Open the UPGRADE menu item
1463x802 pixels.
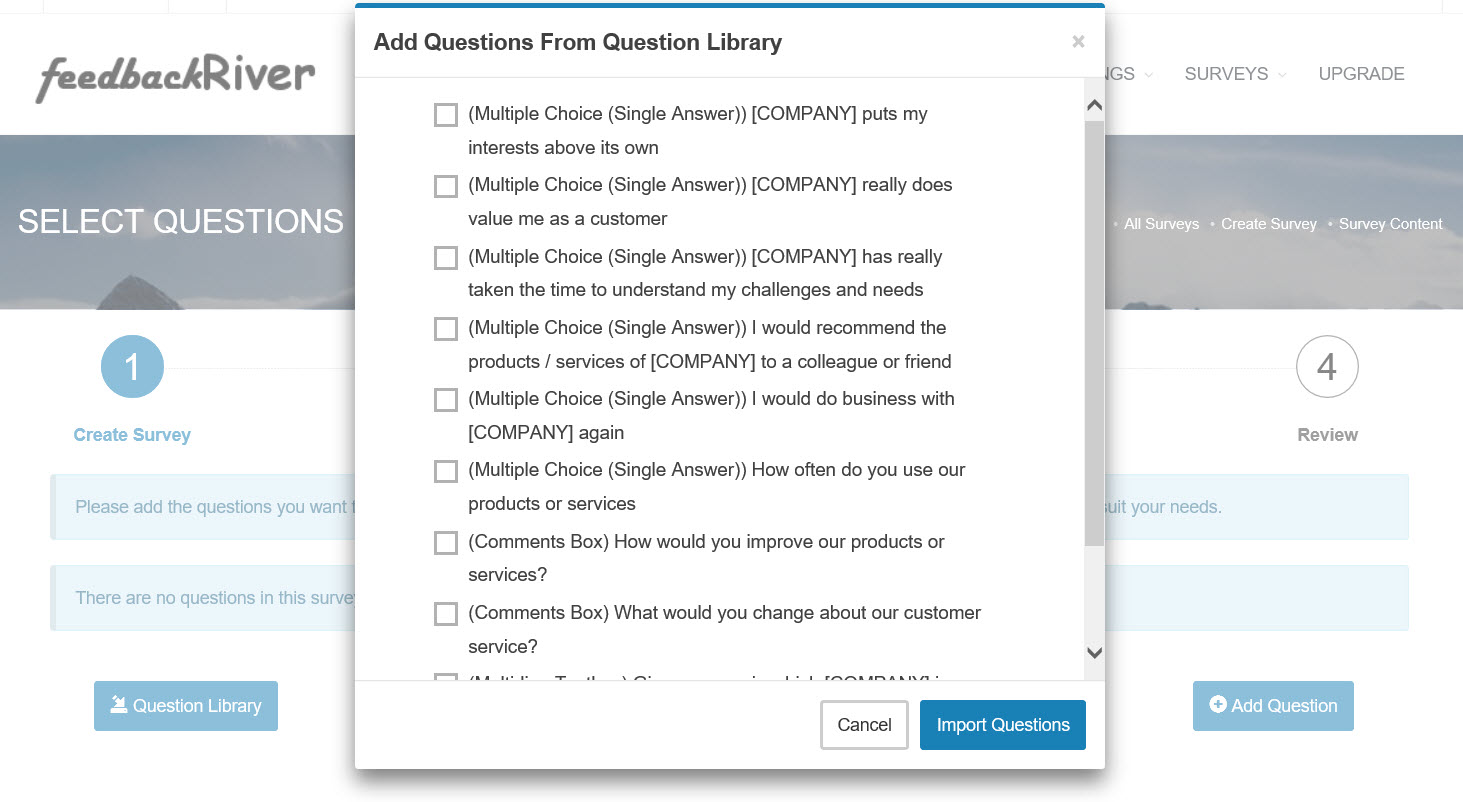click(1361, 74)
